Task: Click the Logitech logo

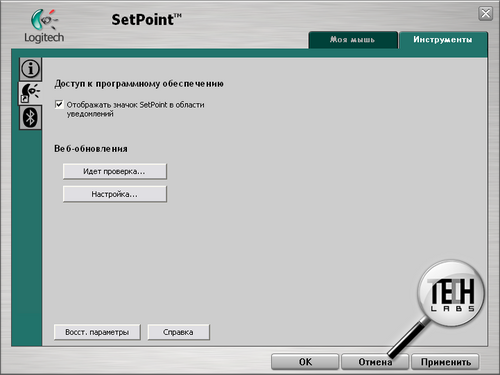Action: pos(44,26)
